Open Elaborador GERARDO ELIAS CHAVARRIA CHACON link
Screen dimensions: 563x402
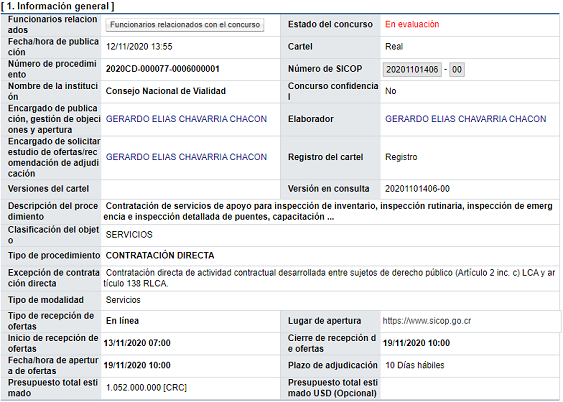point(466,119)
